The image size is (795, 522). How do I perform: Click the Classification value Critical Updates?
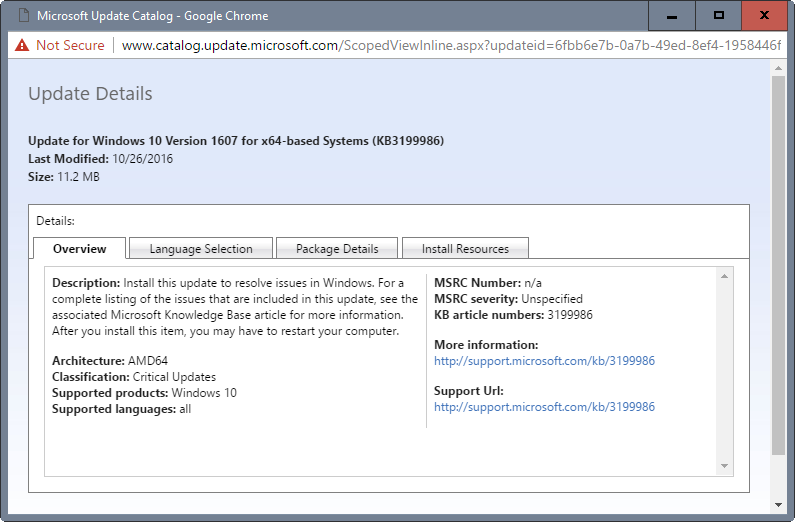tap(174, 377)
